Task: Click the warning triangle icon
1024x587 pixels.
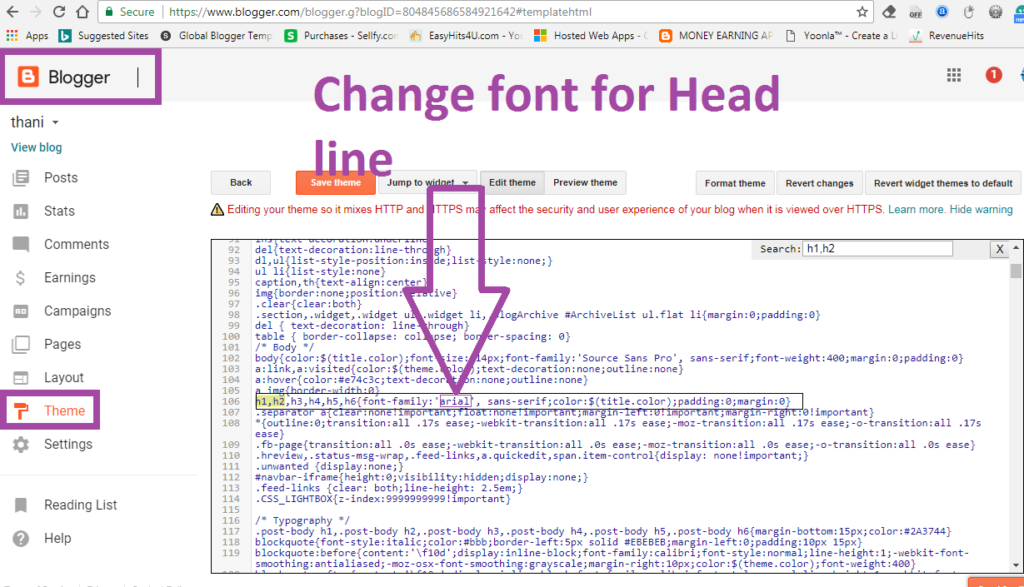Action: pyautogui.click(x=217, y=210)
